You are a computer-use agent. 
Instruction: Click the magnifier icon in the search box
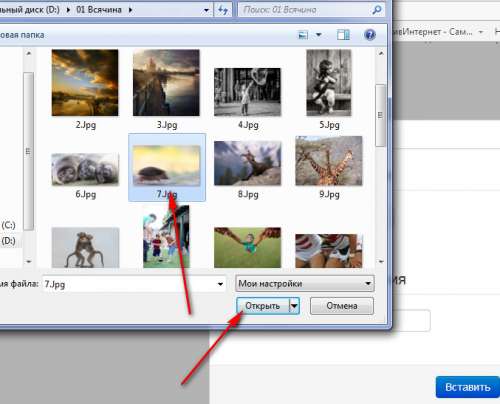pyautogui.click(x=376, y=10)
